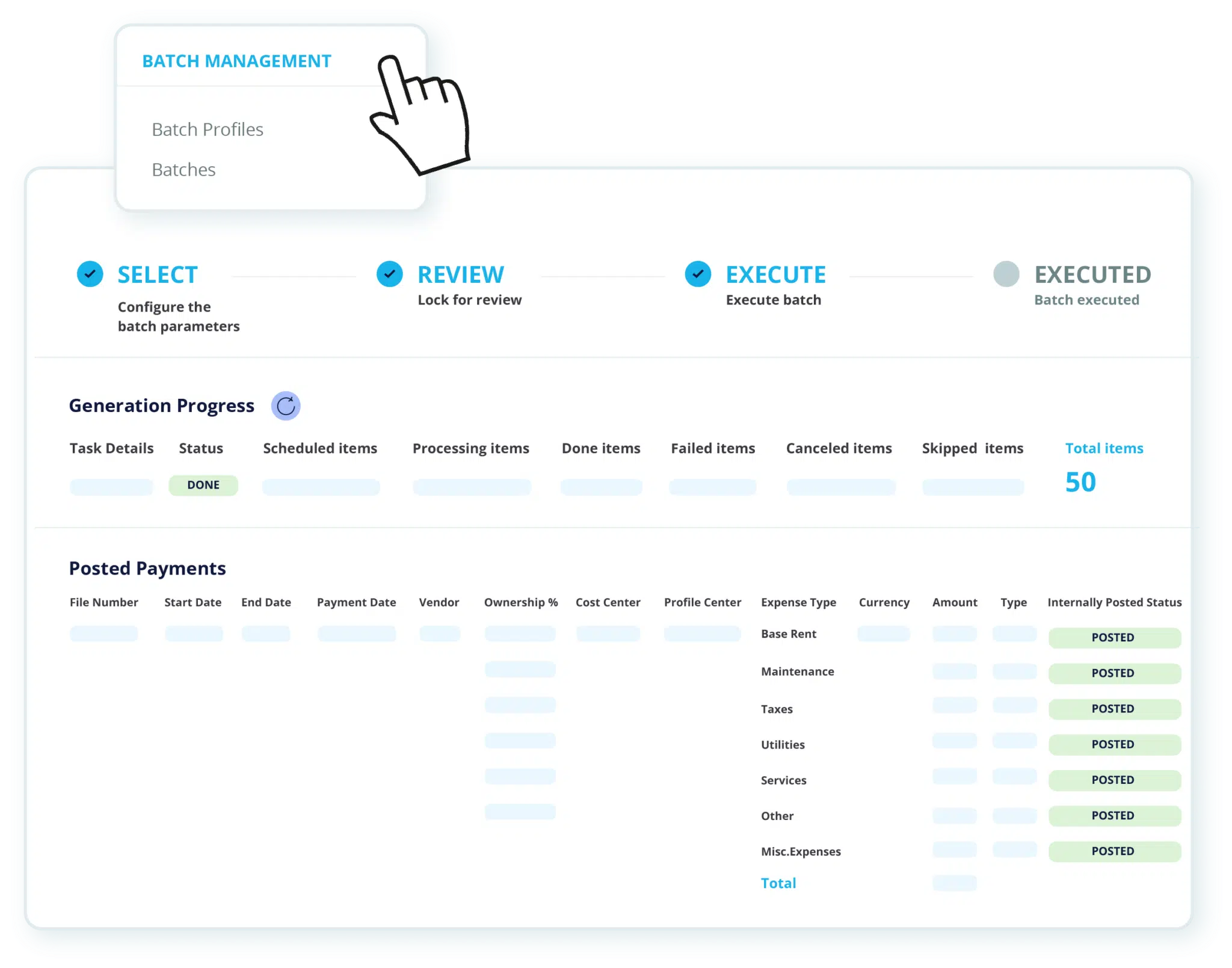
Task: Expand the Expense Type column options
Action: tap(799, 602)
